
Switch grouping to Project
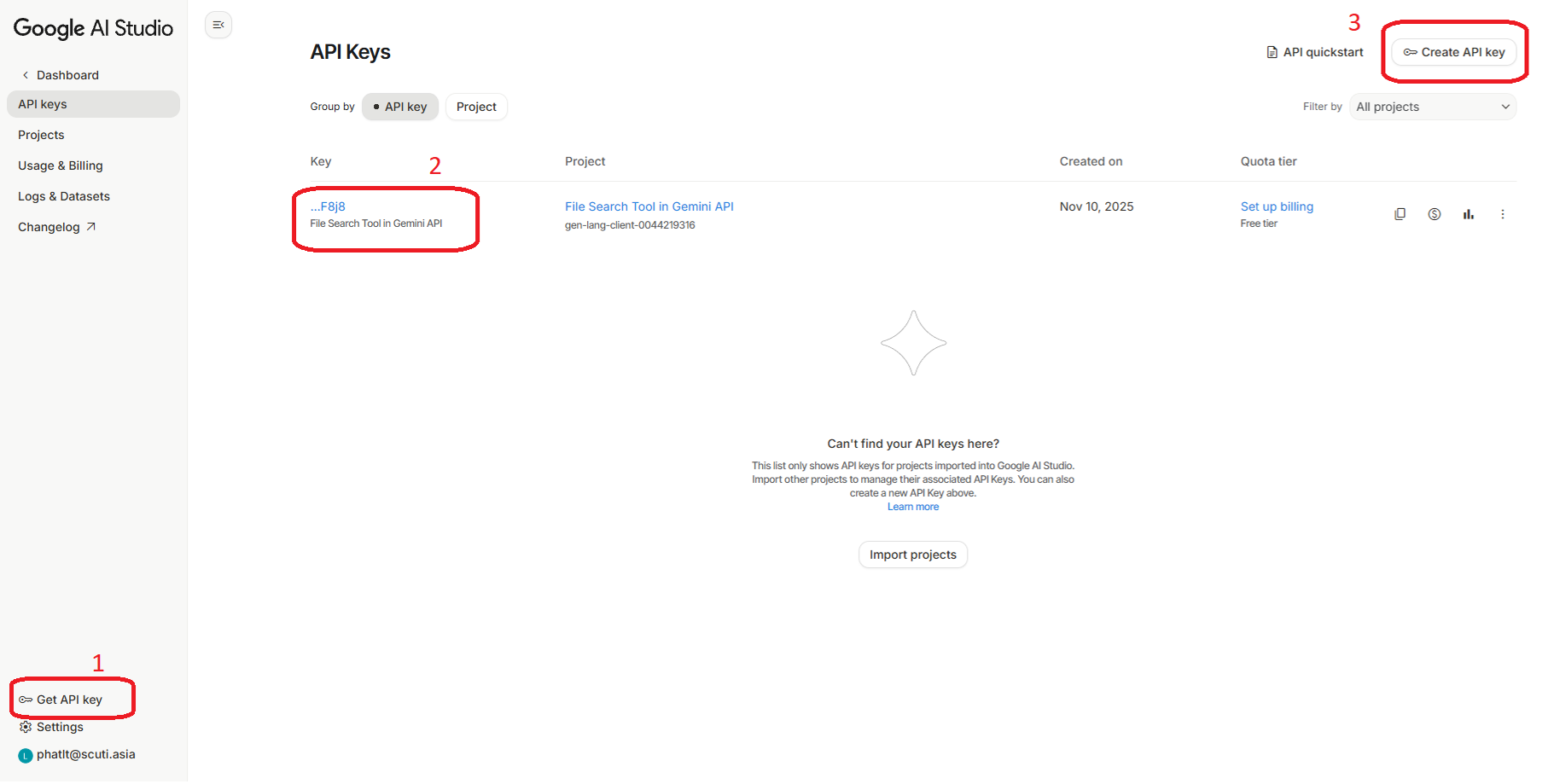tap(476, 107)
